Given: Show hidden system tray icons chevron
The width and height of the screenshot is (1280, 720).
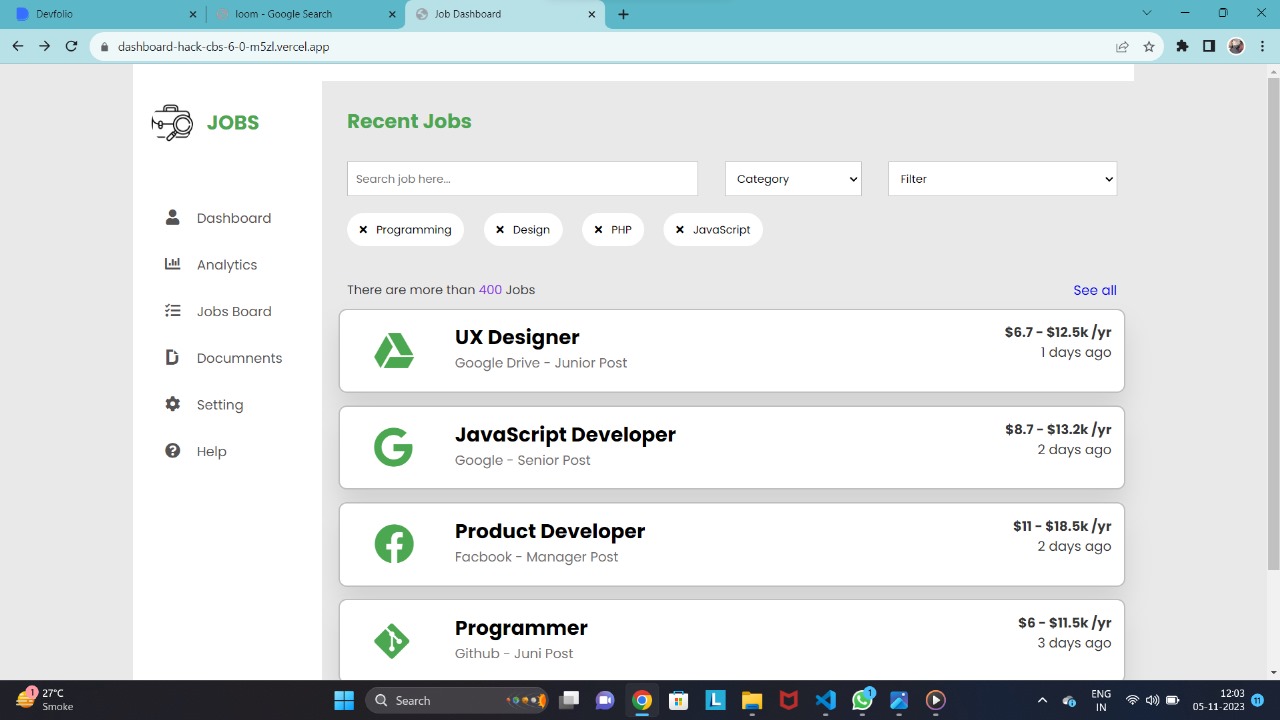Looking at the screenshot, I should pos(1042,700).
